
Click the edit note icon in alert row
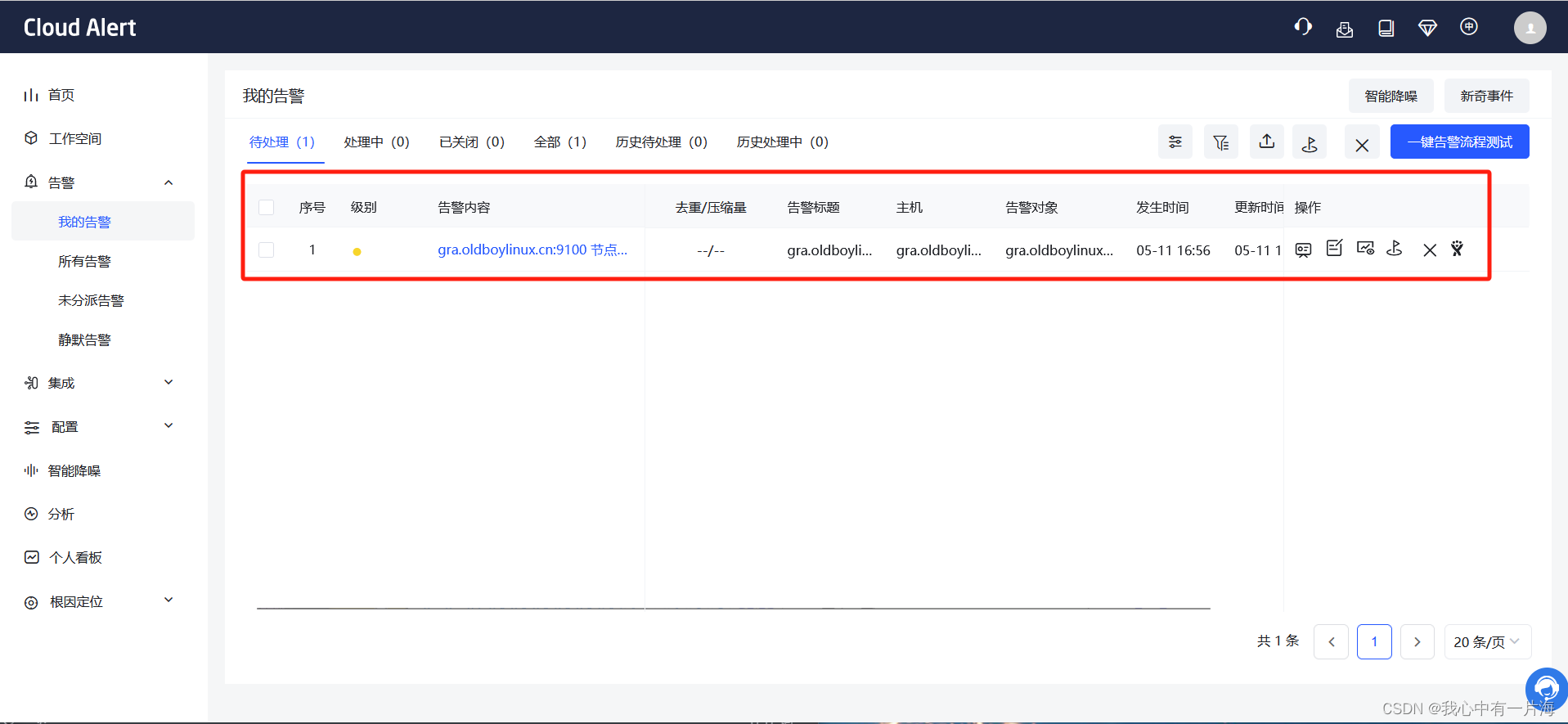click(1335, 248)
